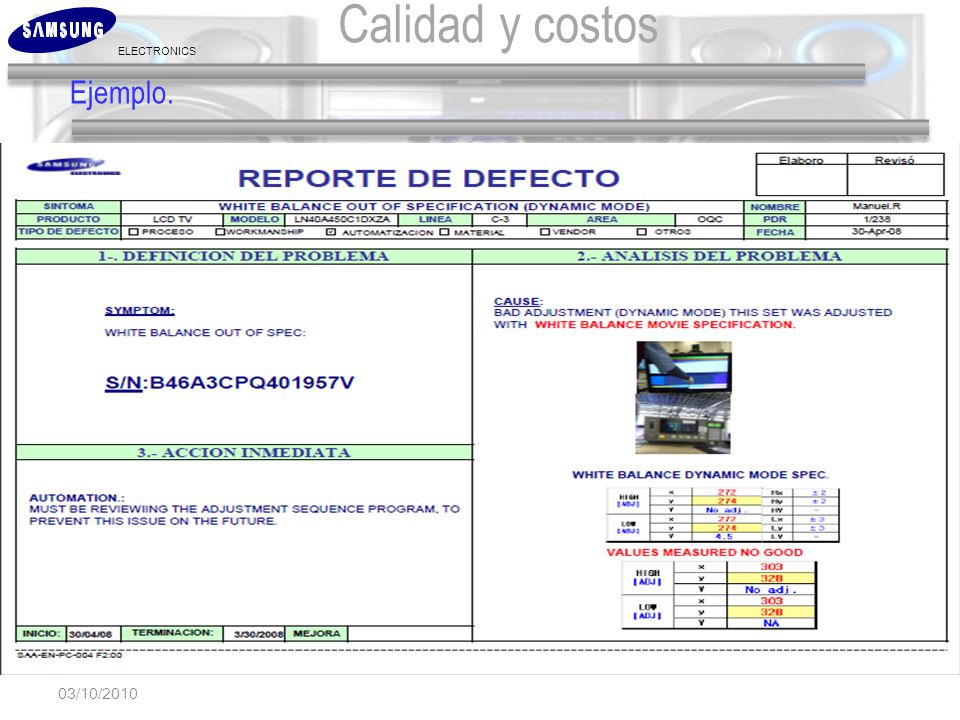Click the small Samsung logo in the report

[73, 167]
